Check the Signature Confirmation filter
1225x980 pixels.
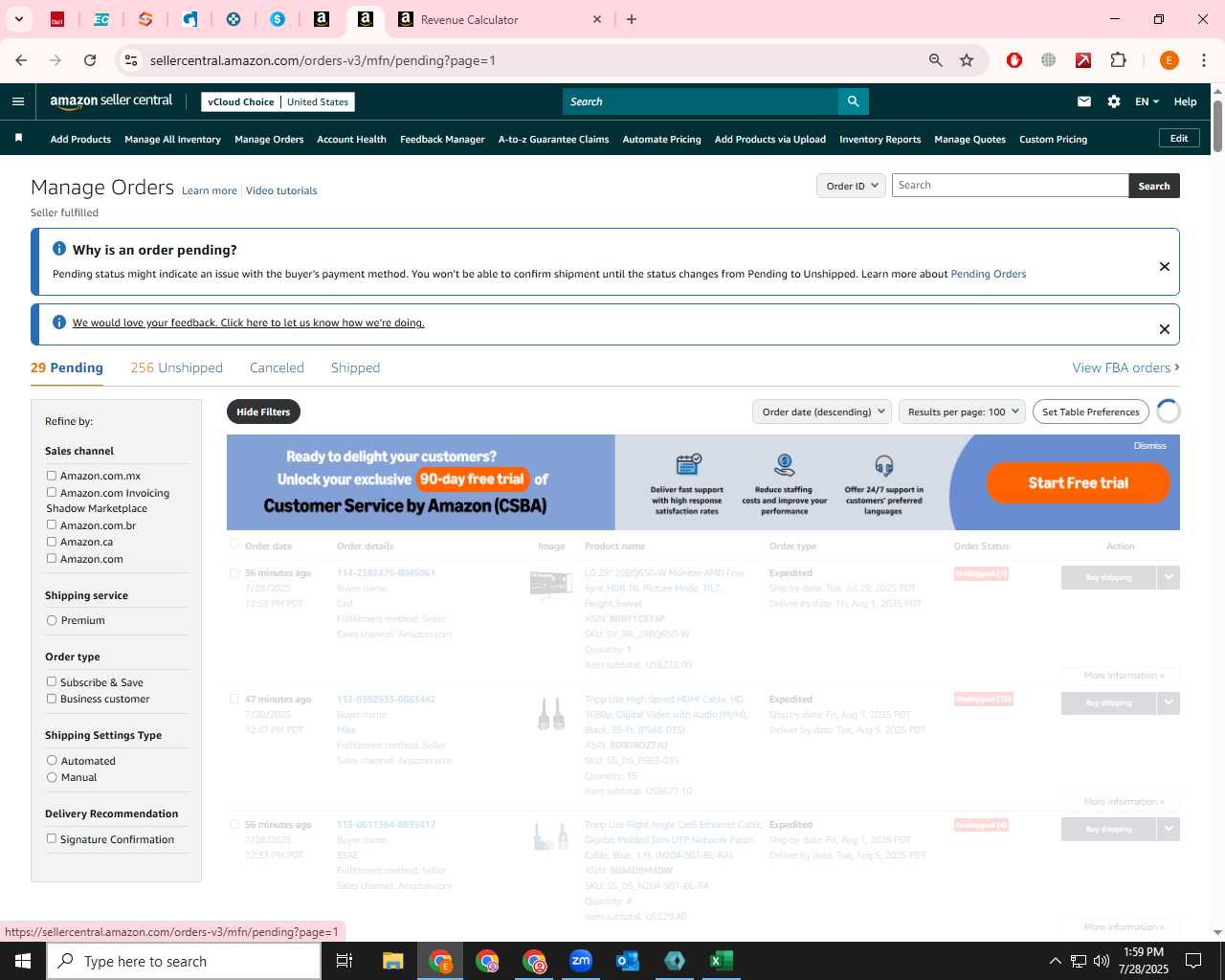tap(52, 839)
